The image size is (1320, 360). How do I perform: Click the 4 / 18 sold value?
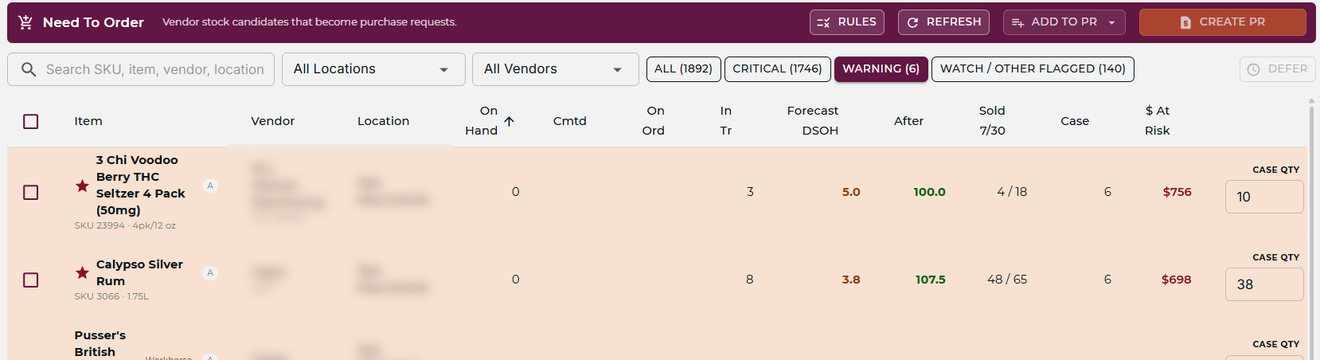(1012, 192)
